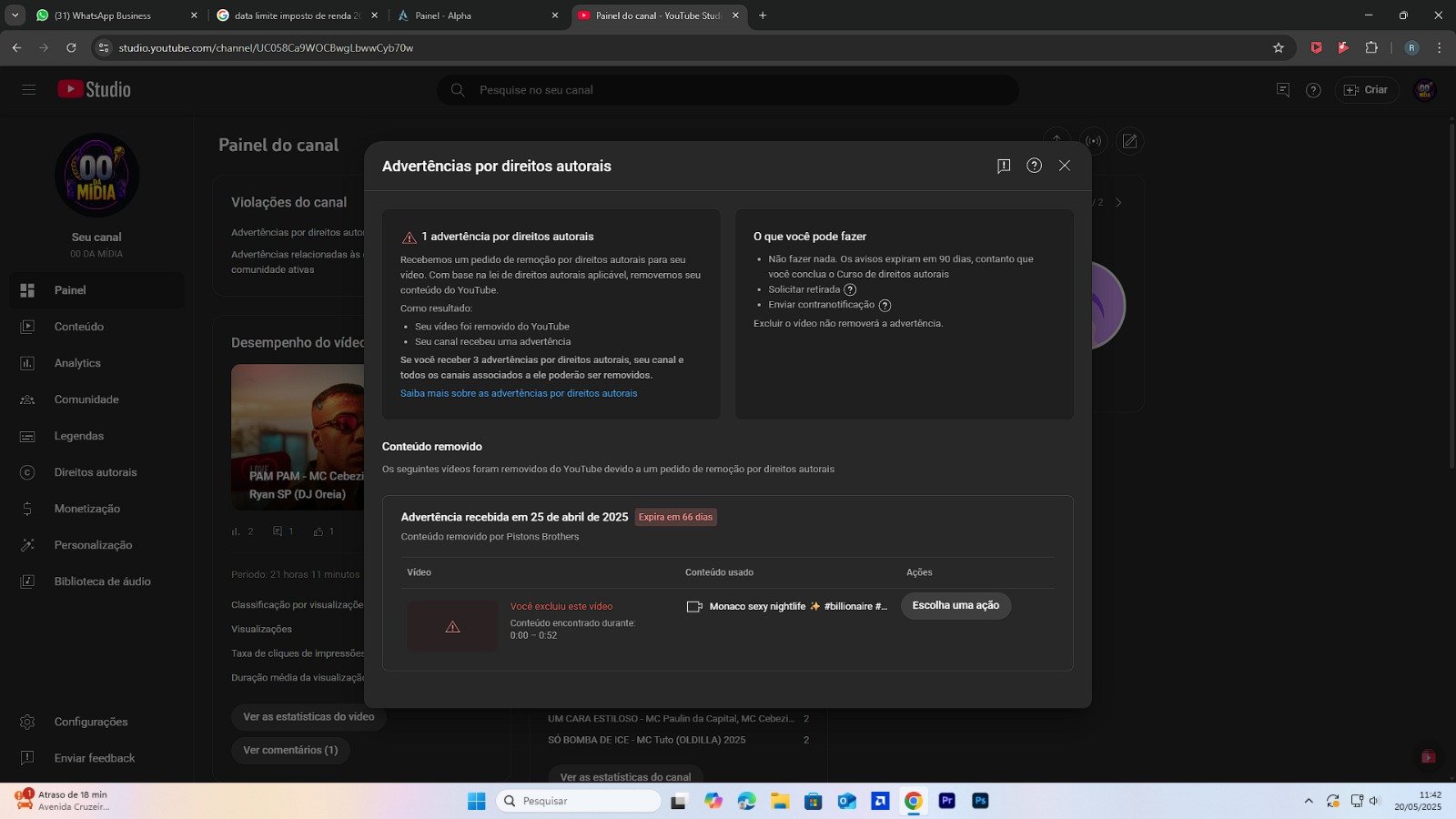The image size is (1456, 819).
Task: Click the Monaco sexy nightlife content title
Action: 798,606
